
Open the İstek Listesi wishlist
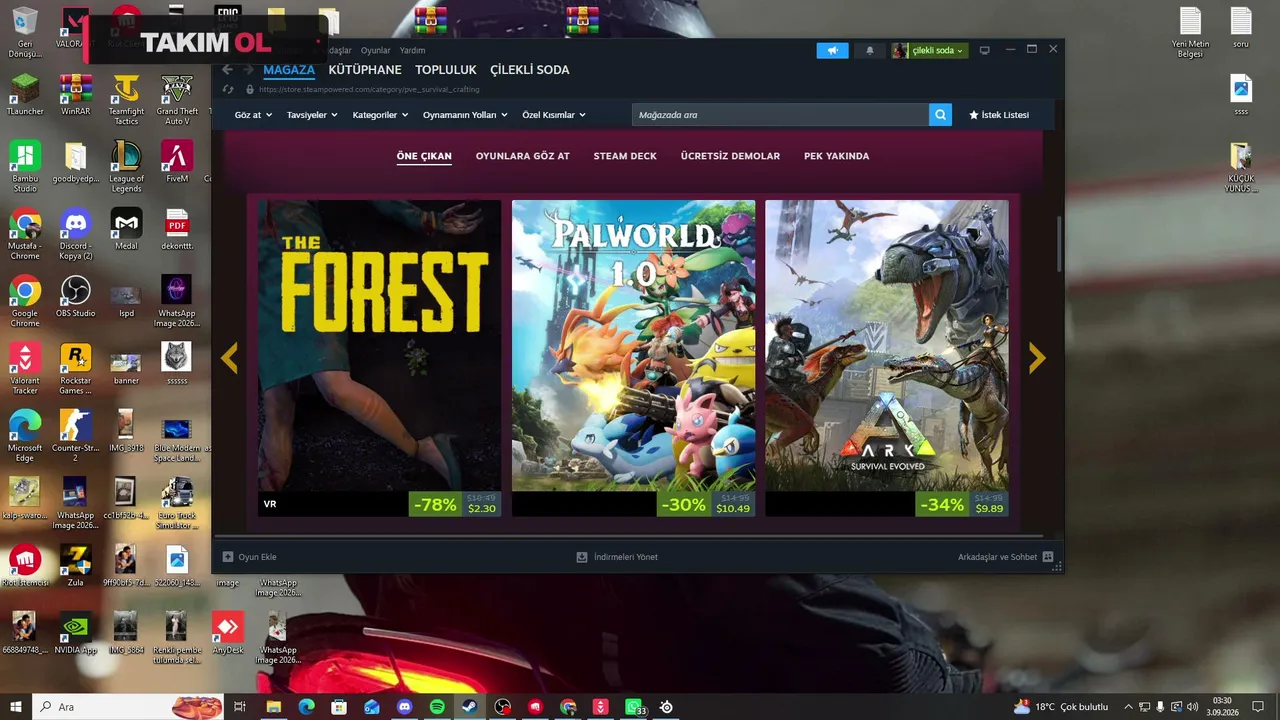(999, 115)
